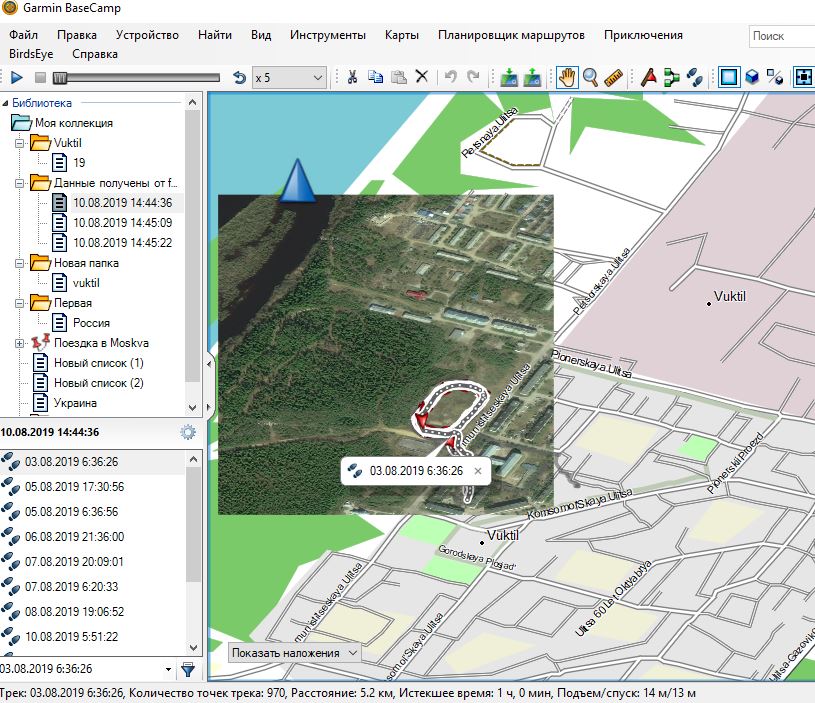Open the Инструменты menu

(328, 35)
